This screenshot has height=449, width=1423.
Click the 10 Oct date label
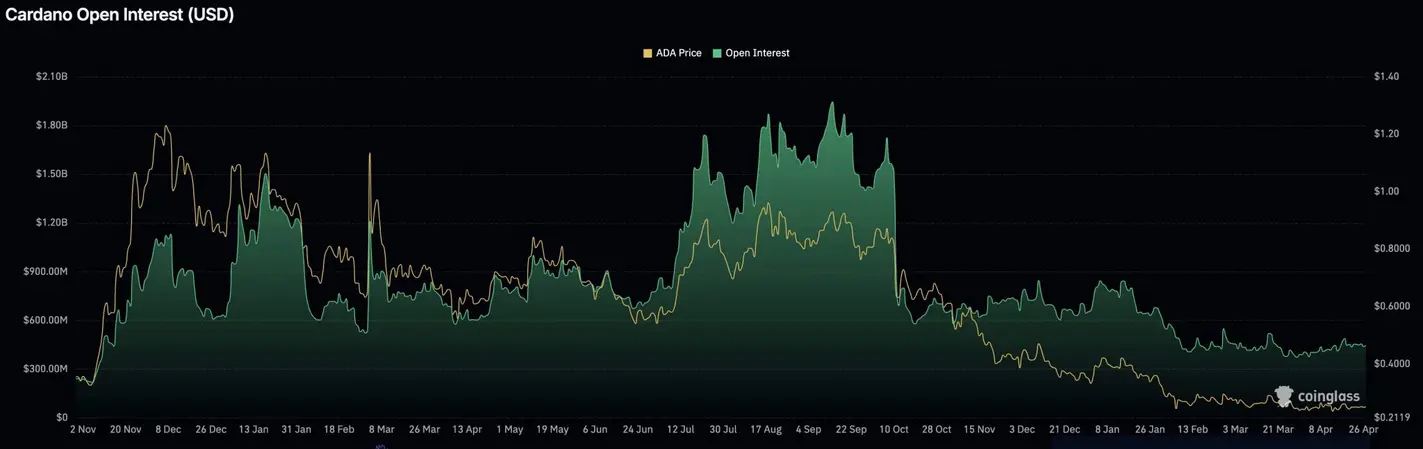pos(893,430)
